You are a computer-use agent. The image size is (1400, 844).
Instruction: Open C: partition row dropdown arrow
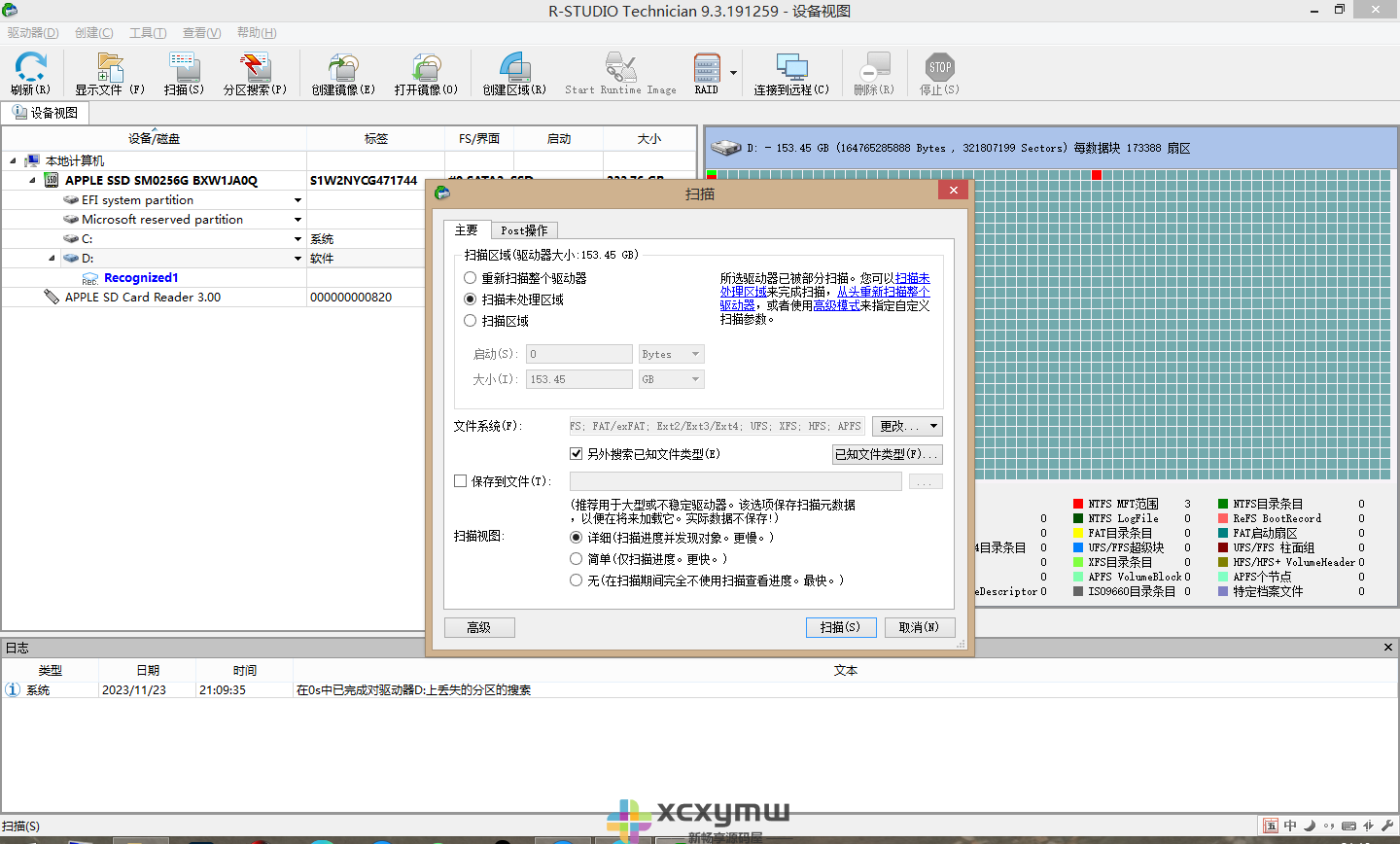click(x=297, y=239)
